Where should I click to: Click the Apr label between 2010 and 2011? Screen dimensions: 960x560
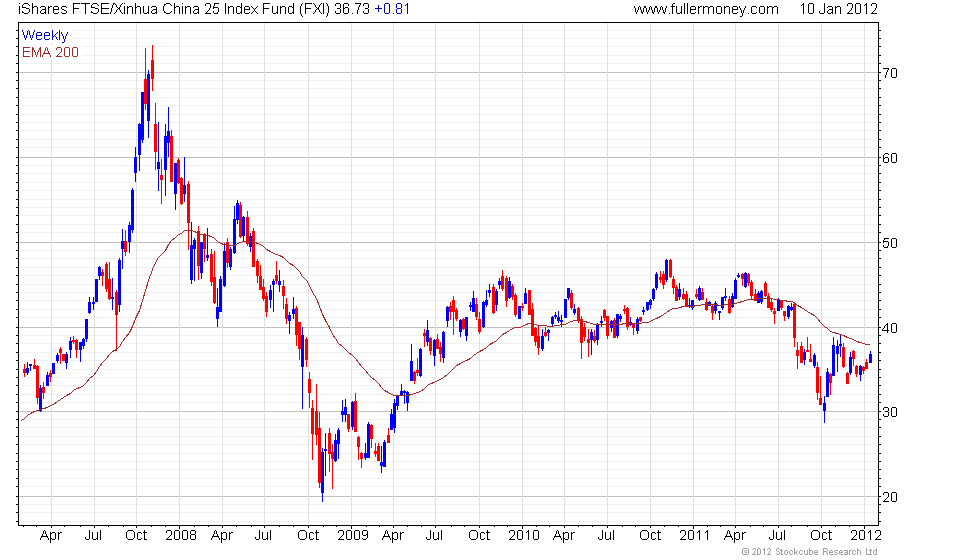(x=564, y=536)
